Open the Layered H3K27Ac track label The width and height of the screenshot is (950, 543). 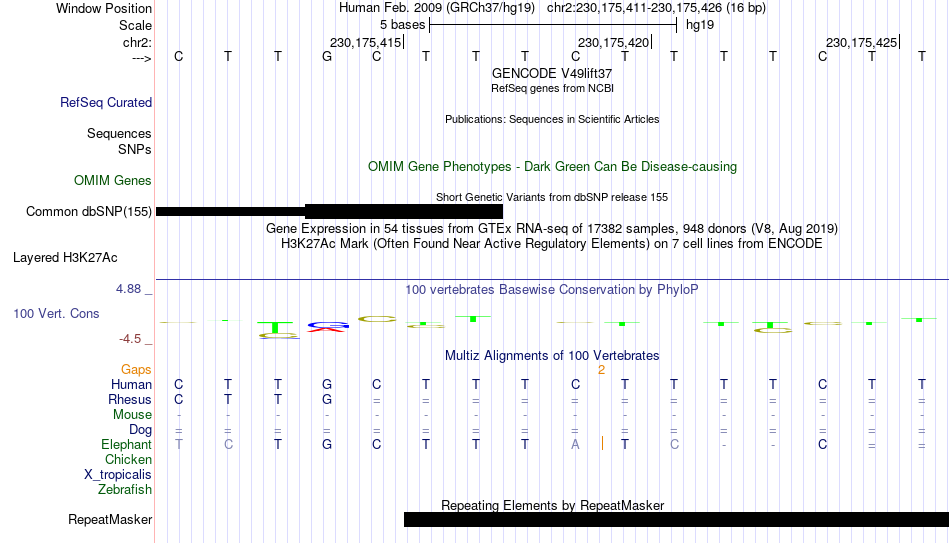point(65,258)
